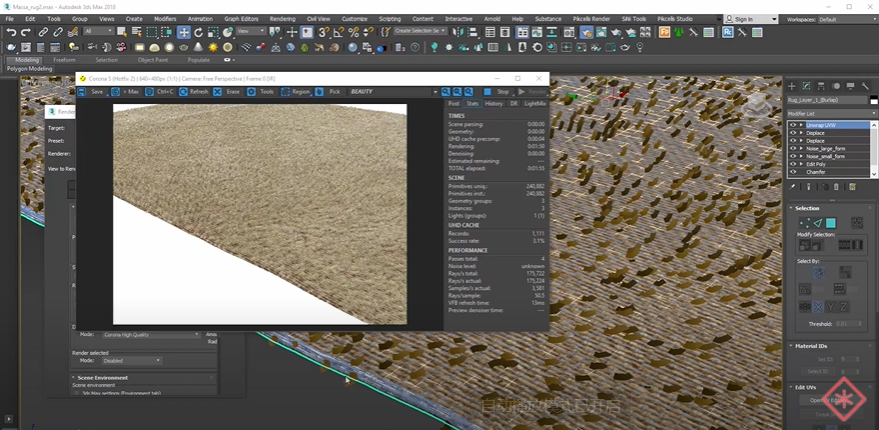Image resolution: width=879 pixels, height=430 pixels.
Task: Click the Sign In button
Action: [x=742, y=19]
